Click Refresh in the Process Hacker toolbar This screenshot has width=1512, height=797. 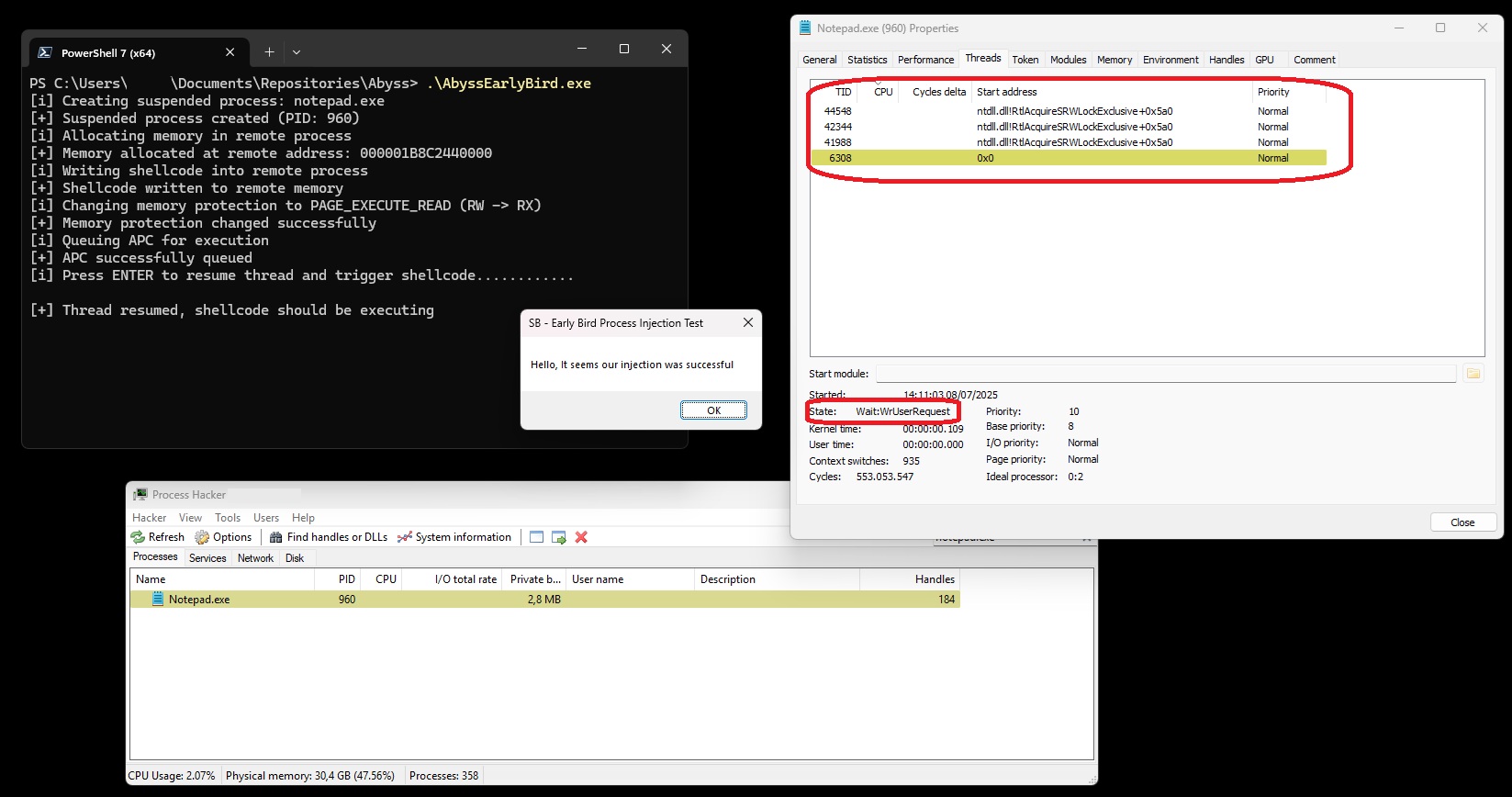tap(158, 537)
